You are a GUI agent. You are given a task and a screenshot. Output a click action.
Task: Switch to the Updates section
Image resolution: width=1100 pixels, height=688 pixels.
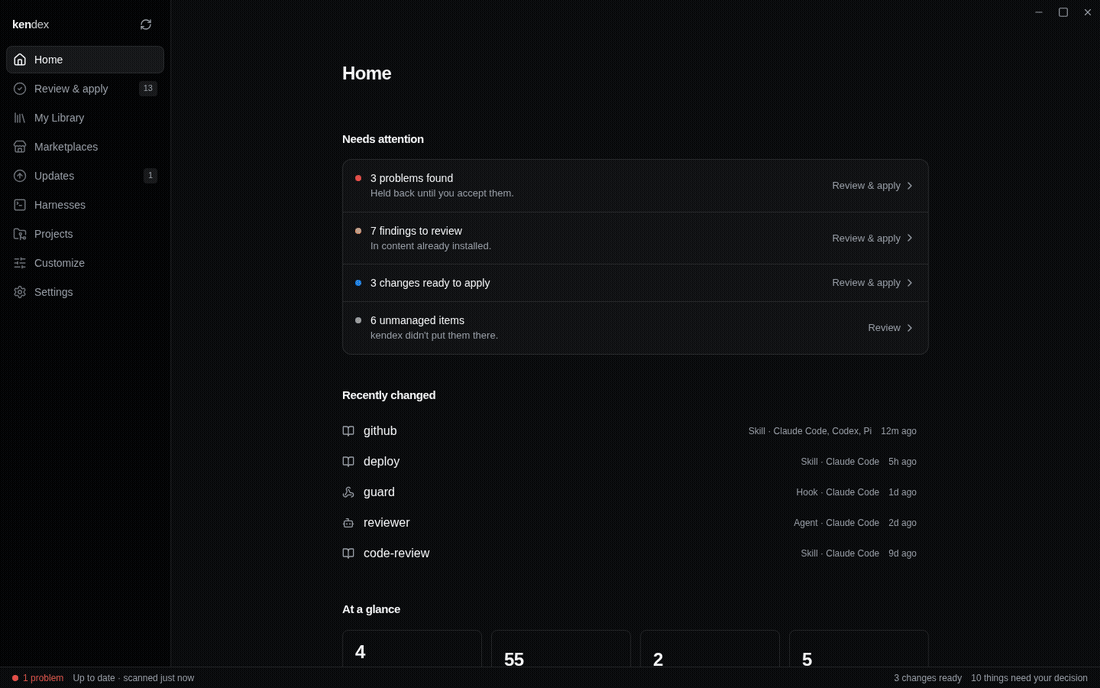click(85, 176)
